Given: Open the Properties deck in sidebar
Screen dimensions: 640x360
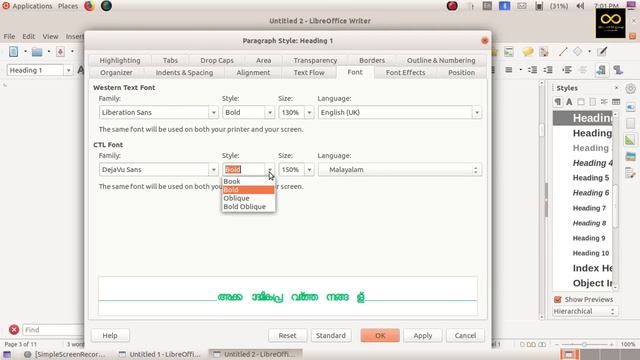Looking at the screenshot, I should [x=630, y=107].
